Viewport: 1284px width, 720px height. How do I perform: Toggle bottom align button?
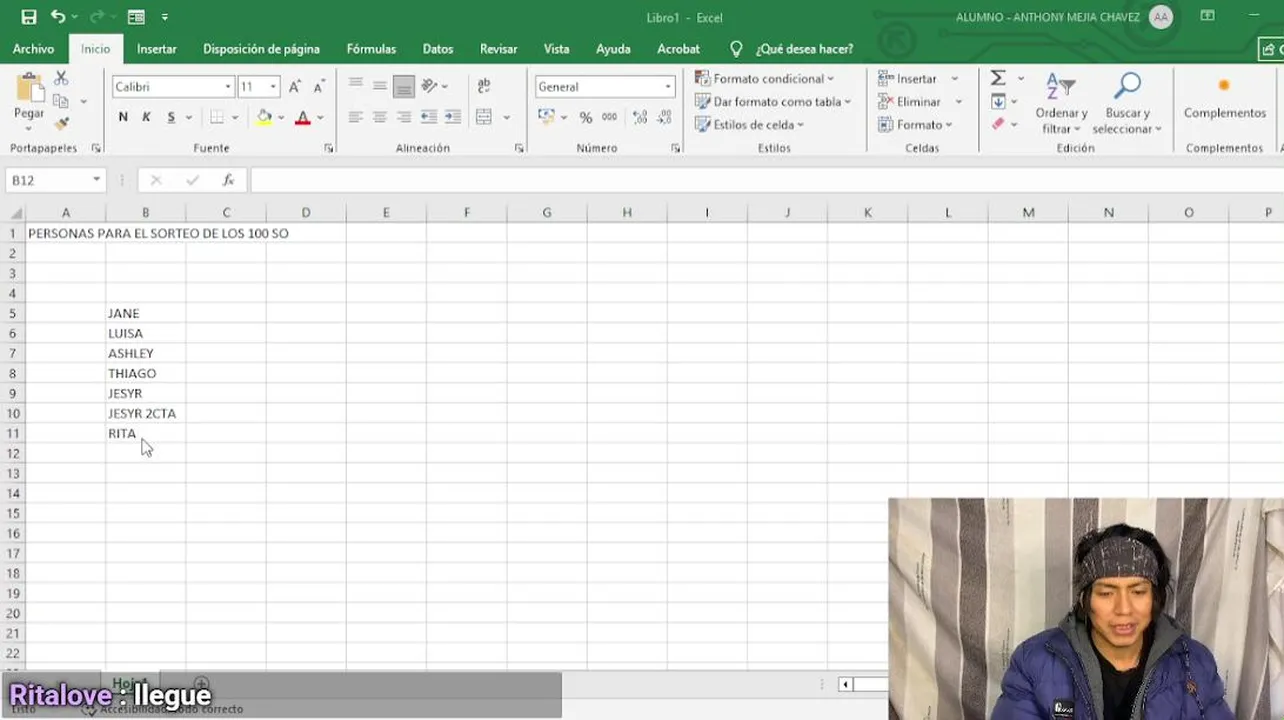coord(404,87)
